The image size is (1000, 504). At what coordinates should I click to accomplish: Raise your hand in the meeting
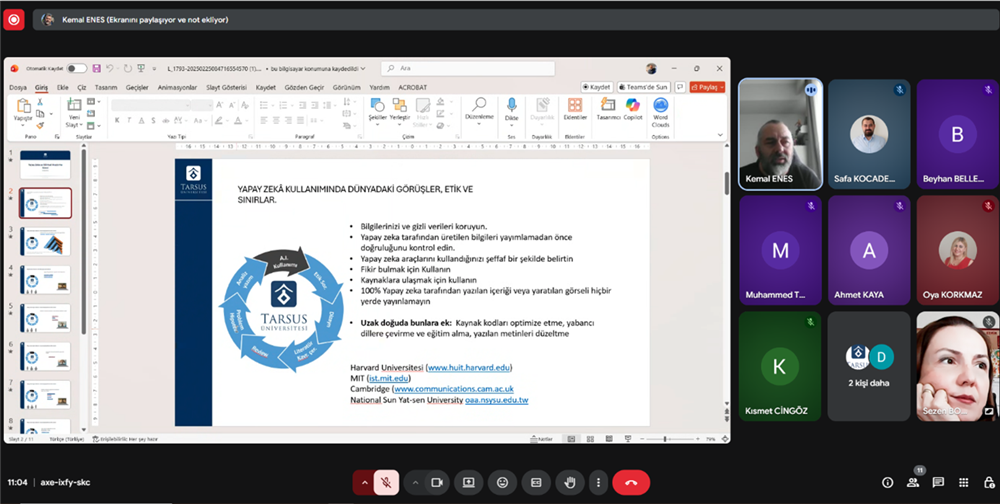(x=569, y=482)
